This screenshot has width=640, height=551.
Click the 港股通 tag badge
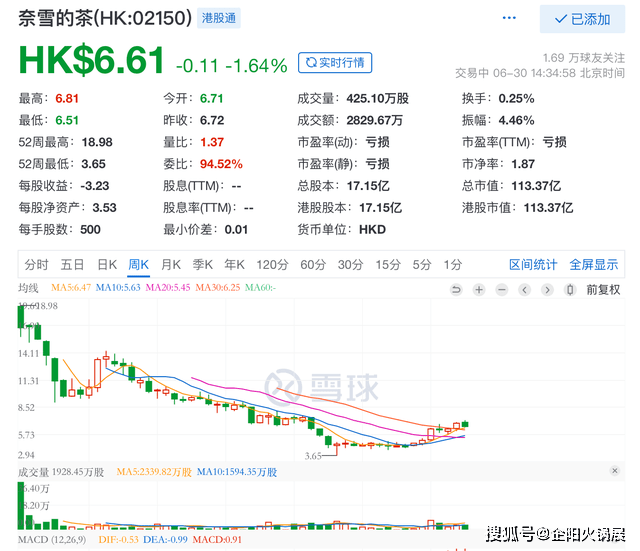[219, 18]
